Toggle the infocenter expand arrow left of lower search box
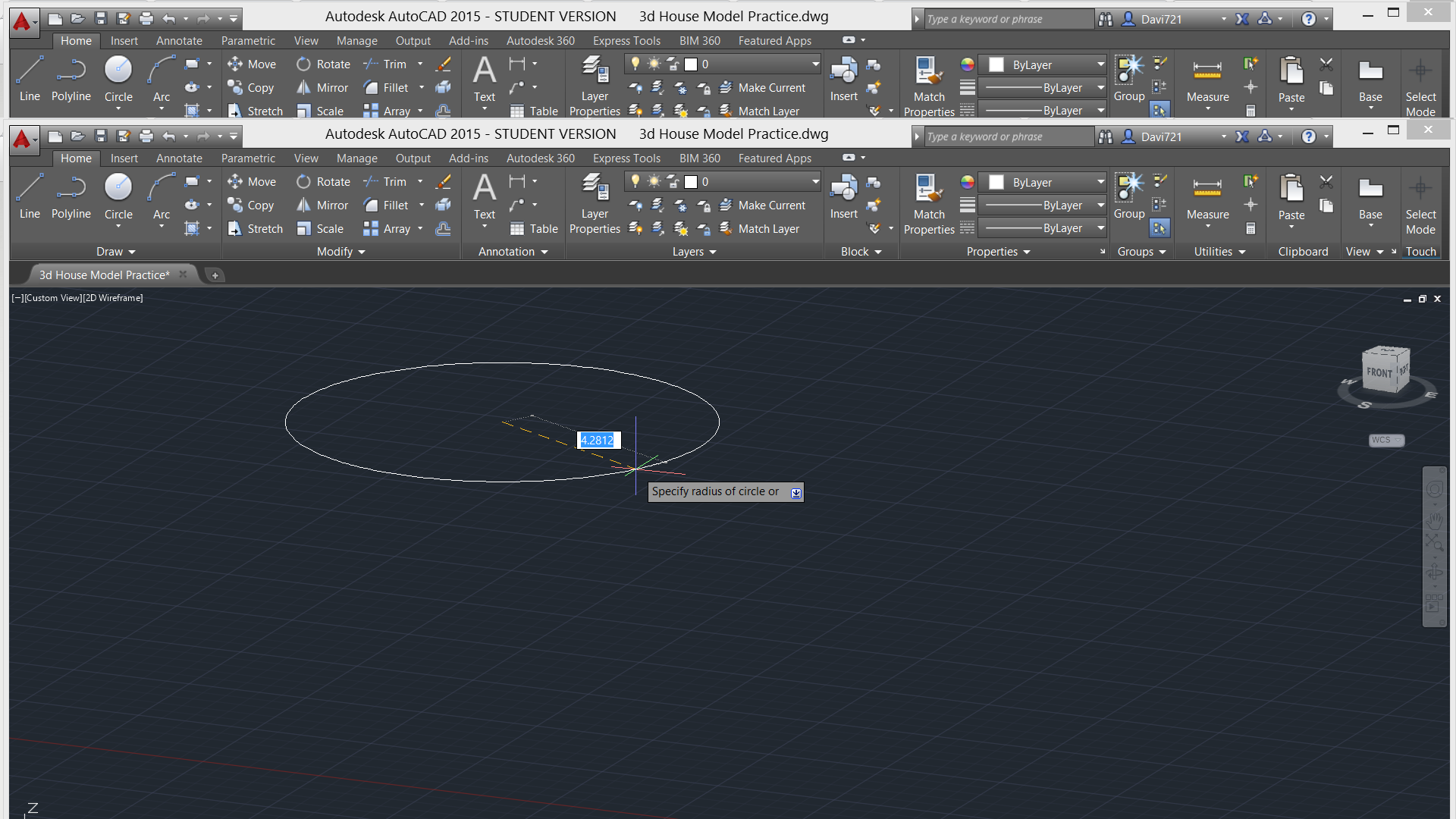 pos(917,136)
